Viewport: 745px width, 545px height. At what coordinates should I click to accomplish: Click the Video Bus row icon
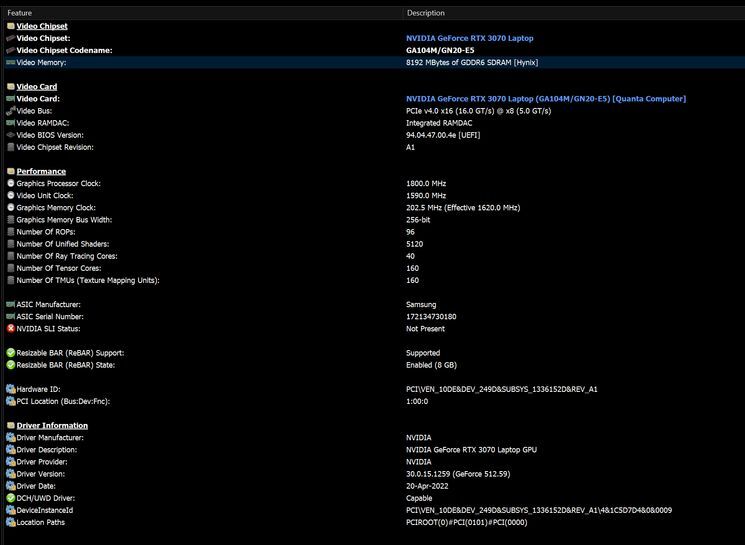click(x=10, y=111)
